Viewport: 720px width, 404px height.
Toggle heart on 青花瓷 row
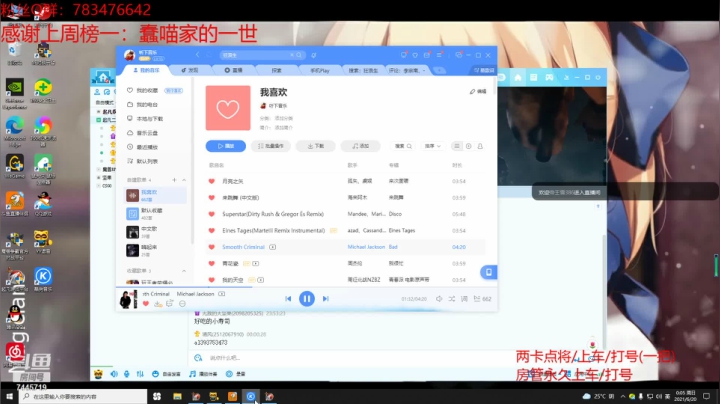coord(212,264)
